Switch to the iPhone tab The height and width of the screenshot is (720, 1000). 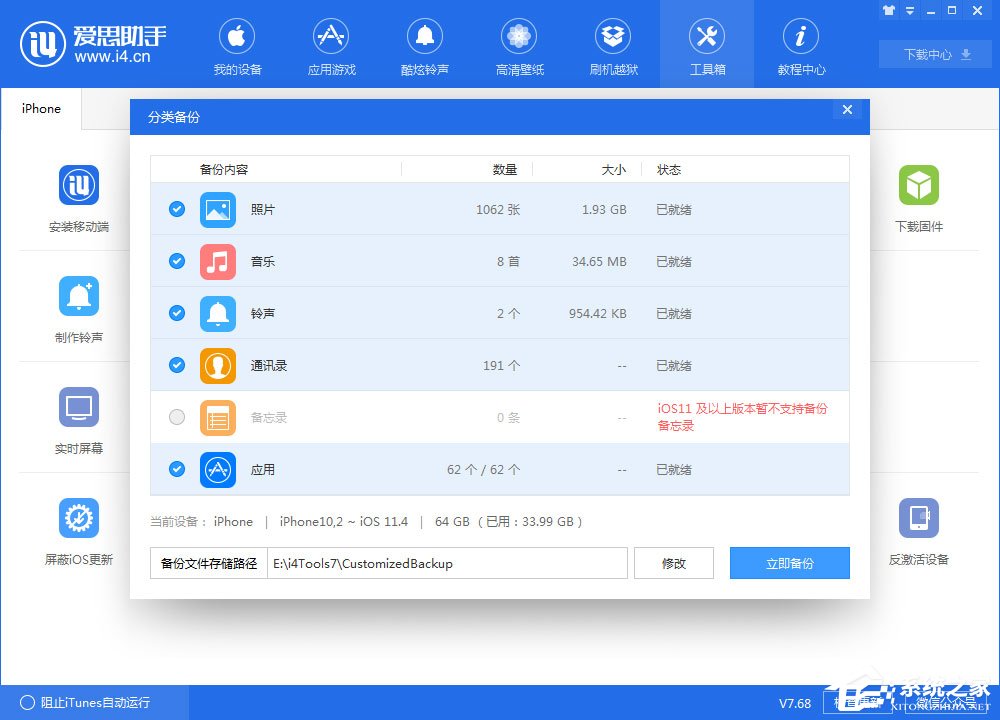point(40,108)
